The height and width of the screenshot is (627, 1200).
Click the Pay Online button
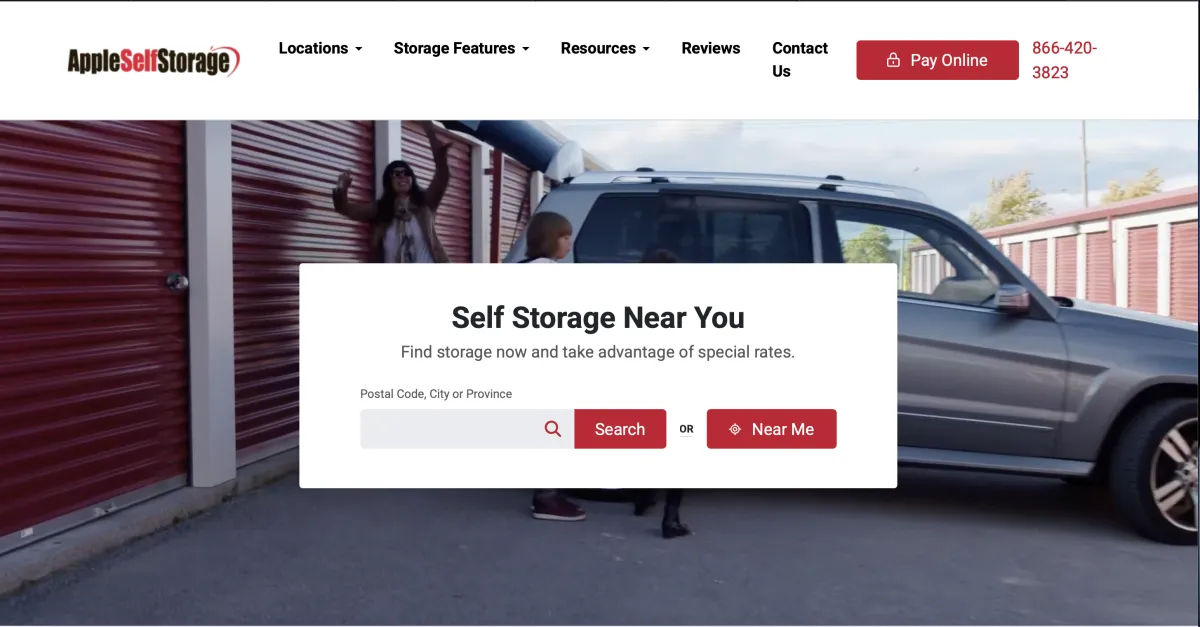tap(937, 60)
